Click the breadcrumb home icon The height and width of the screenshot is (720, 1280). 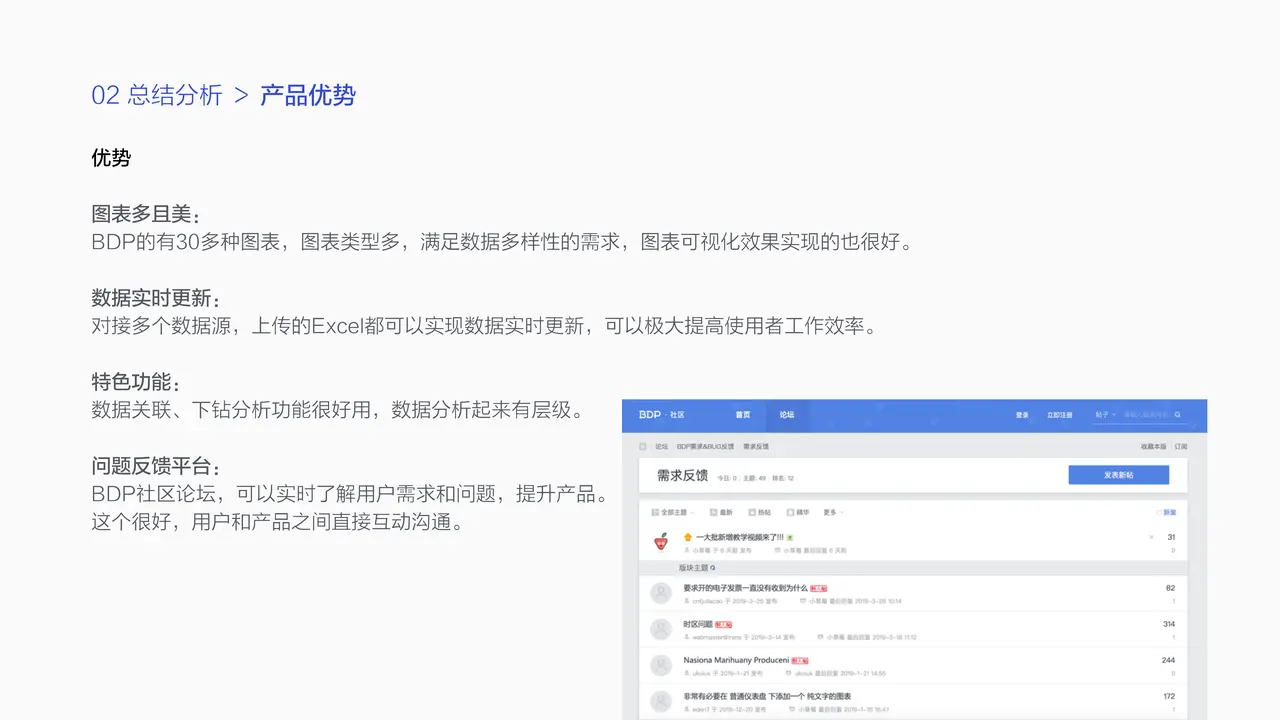click(643, 447)
